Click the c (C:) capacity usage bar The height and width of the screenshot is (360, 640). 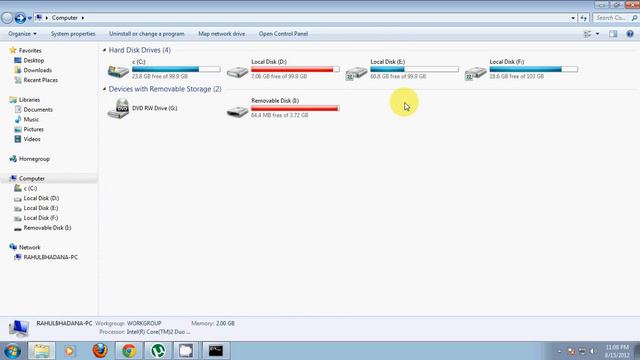tap(176, 69)
